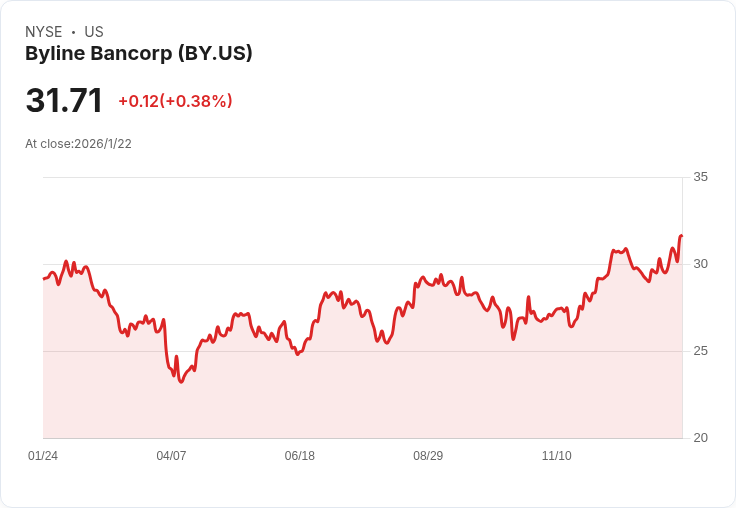This screenshot has height=508, width=736.
Task: Click the At close:2026/1/22 timestamp
Action: click(78, 144)
